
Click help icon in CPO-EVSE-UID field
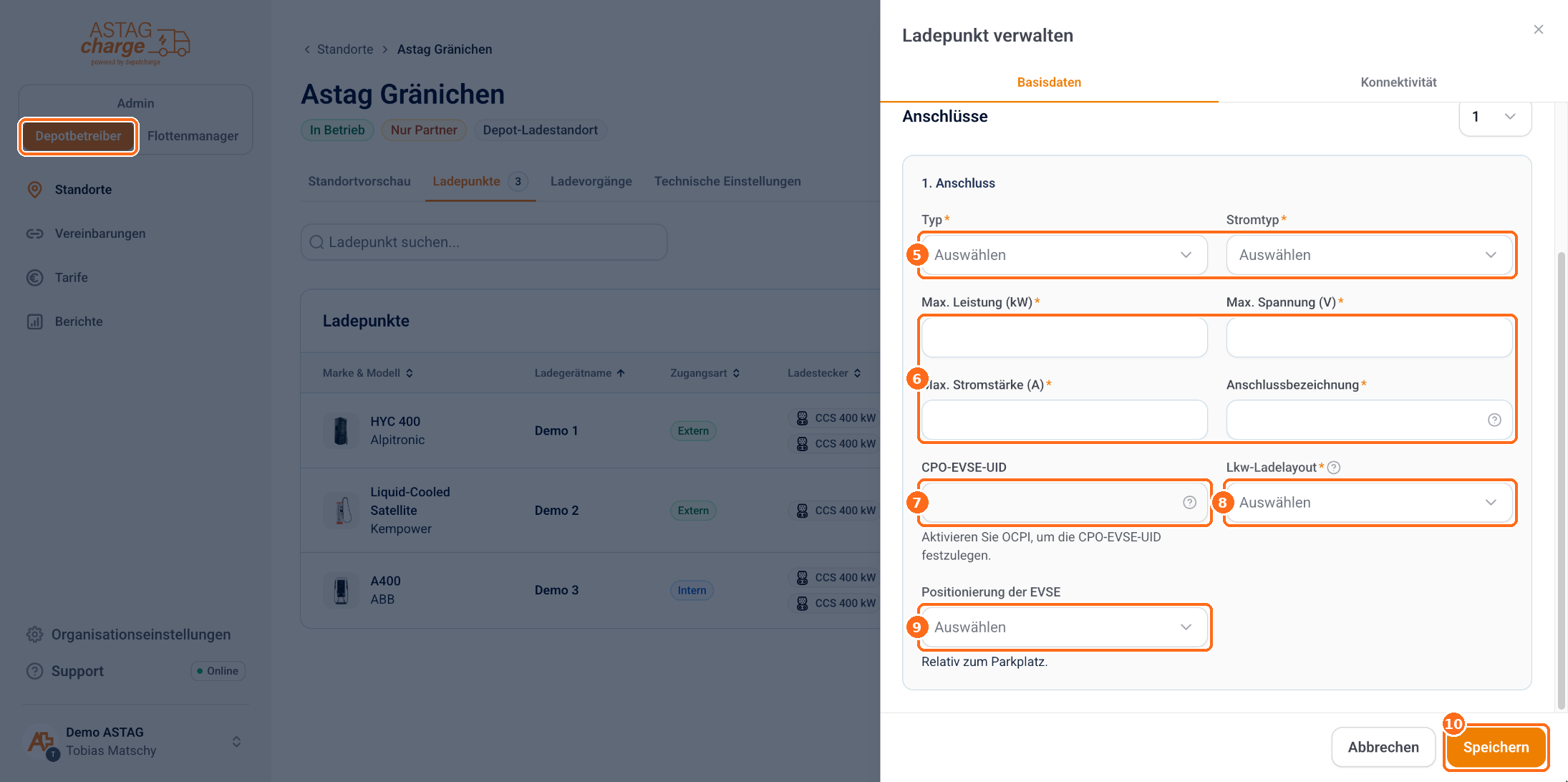click(x=1189, y=503)
